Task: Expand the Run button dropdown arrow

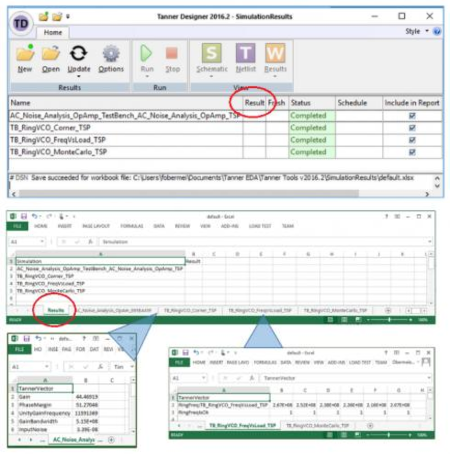Action: [x=147, y=77]
